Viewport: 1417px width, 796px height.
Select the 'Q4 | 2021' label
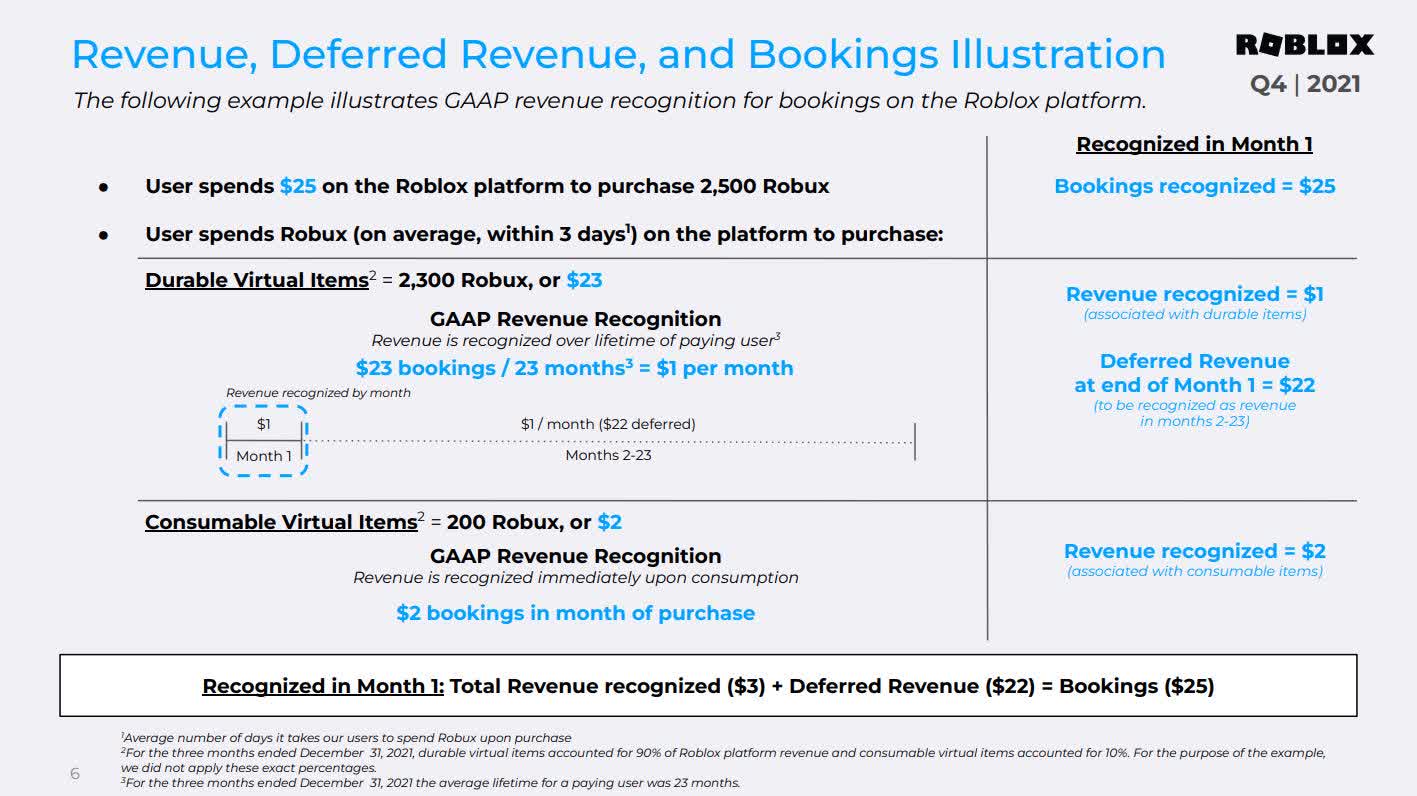[x=1306, y=84]
